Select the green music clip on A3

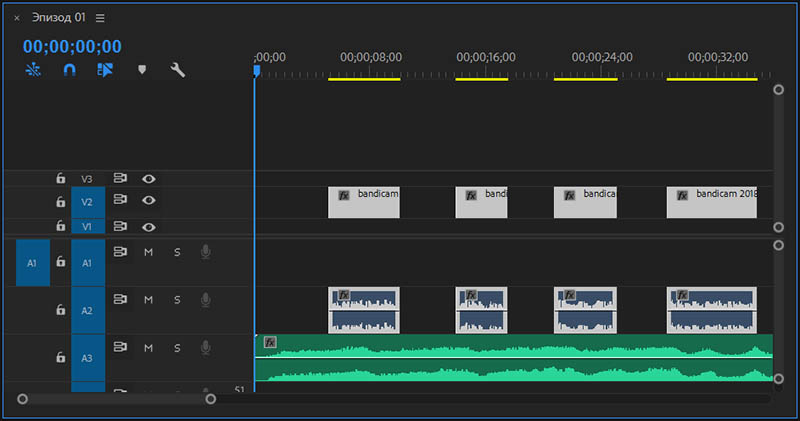(514, 358)
